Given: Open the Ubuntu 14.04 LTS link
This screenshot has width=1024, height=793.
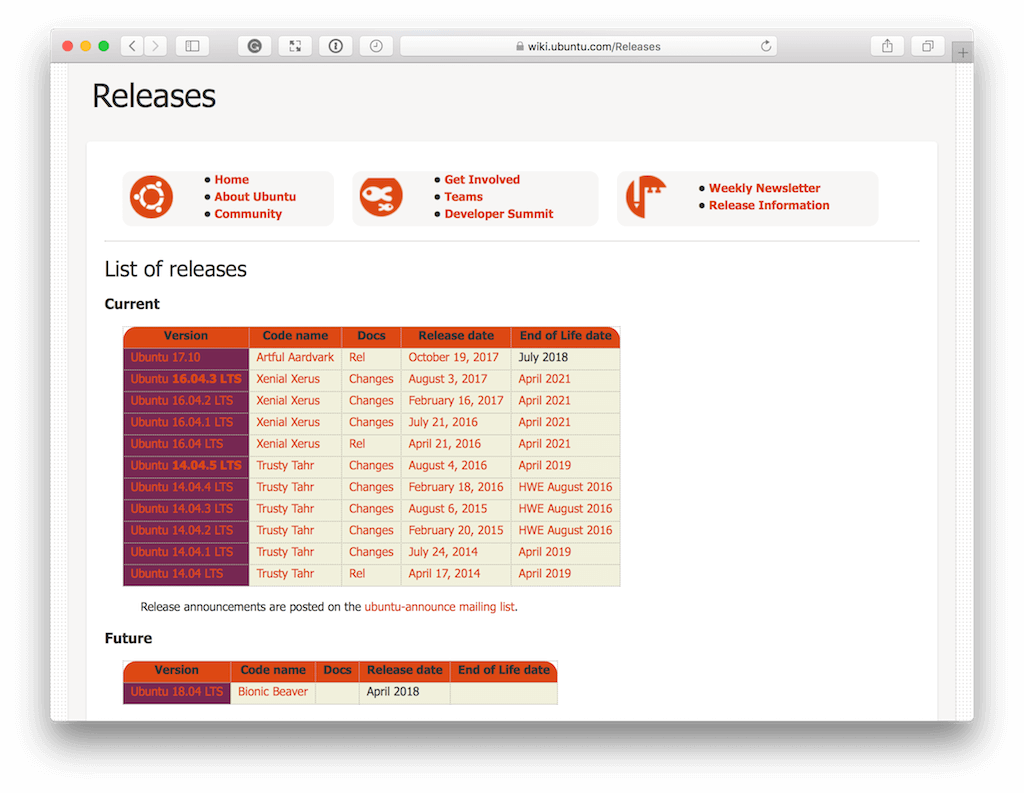Looking at the screenshot, I should pyautogui.click(x=177, y=573).
